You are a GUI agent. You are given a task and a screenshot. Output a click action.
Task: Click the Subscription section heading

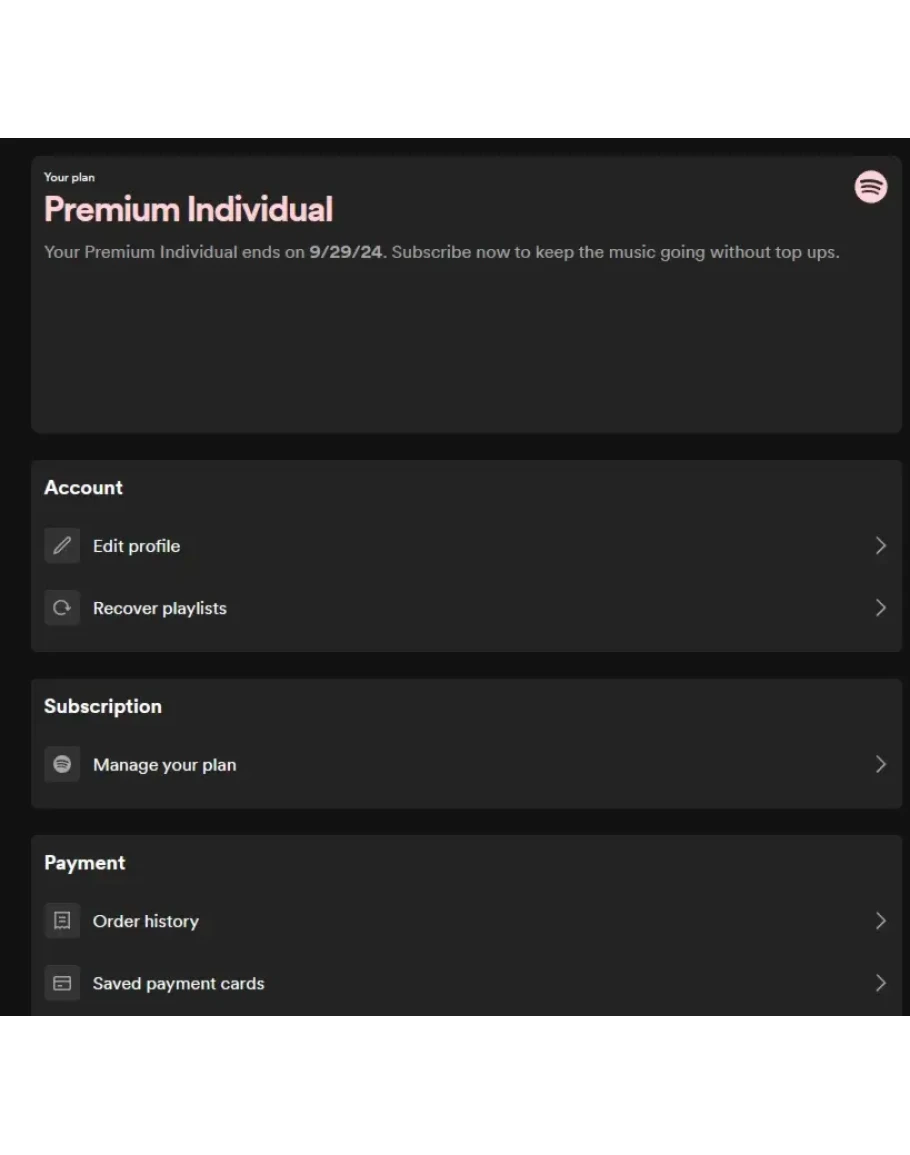(102, 706)
